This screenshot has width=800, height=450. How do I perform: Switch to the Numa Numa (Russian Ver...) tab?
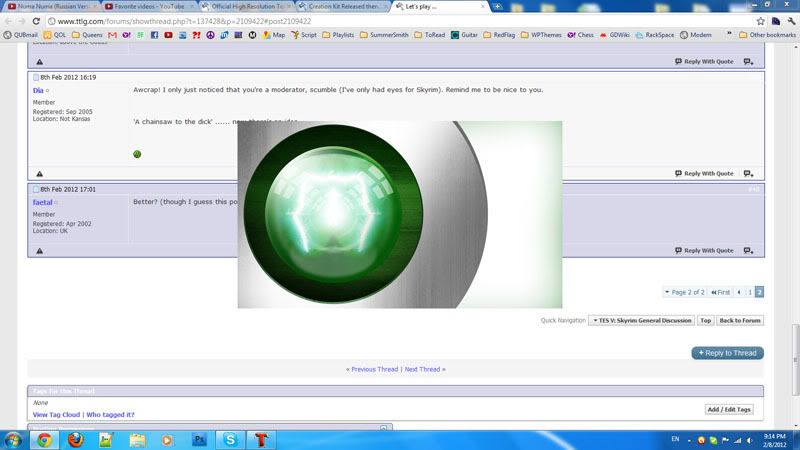point(51,6)
